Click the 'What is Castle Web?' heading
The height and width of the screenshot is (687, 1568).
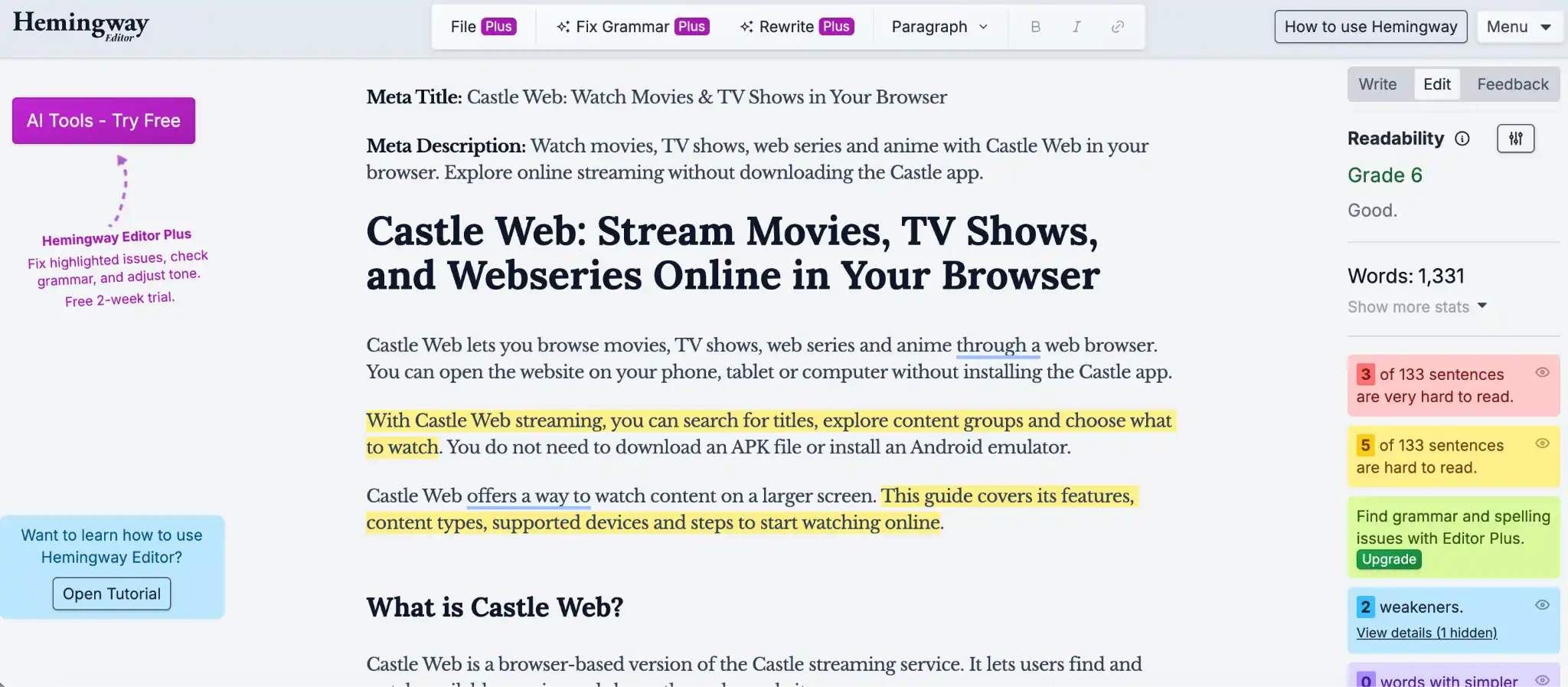[x=495, y=607]
